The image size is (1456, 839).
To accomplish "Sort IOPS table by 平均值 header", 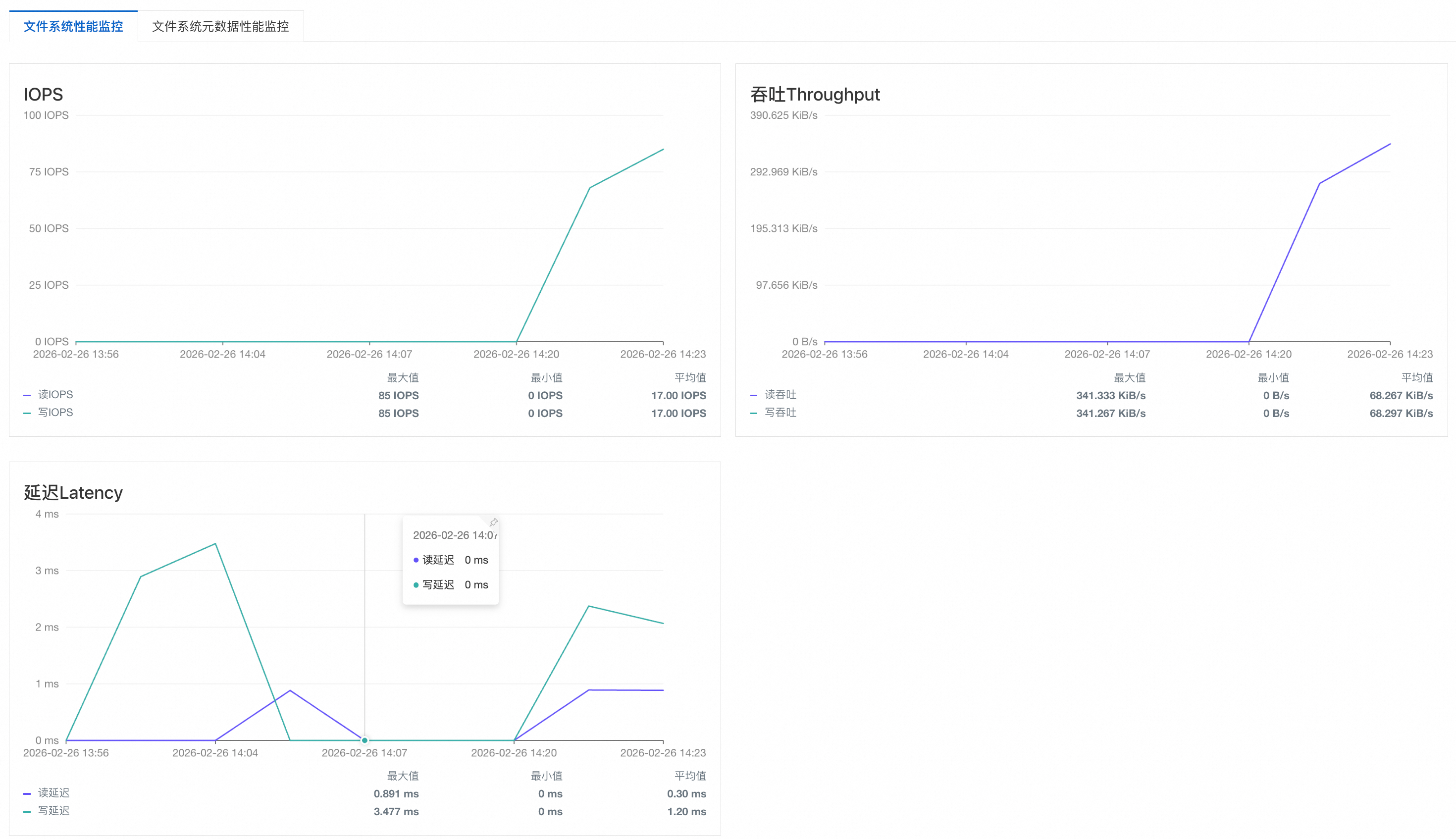I will (690, 377).
